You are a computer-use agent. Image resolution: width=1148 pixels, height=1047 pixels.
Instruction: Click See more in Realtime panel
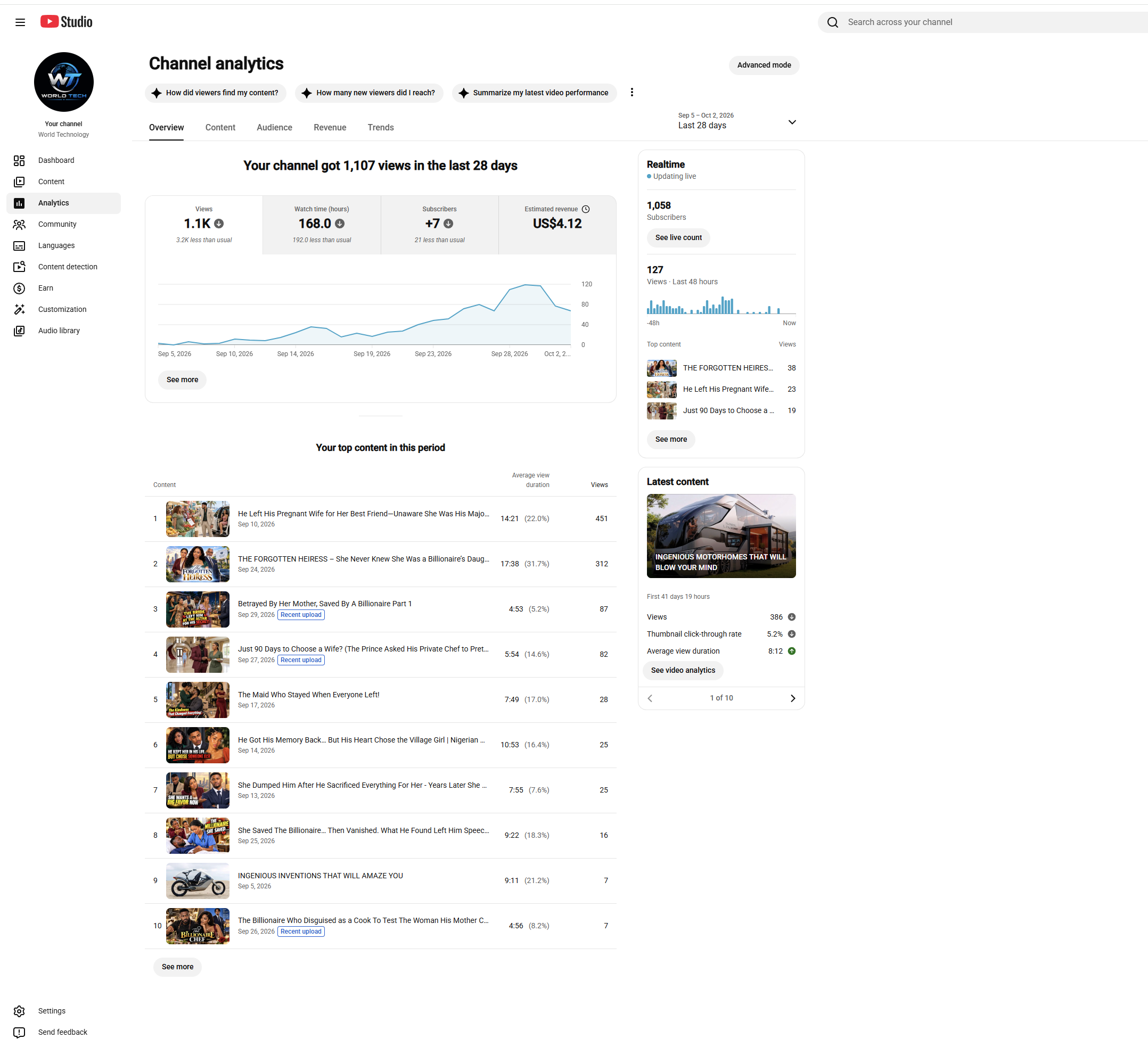671,440
